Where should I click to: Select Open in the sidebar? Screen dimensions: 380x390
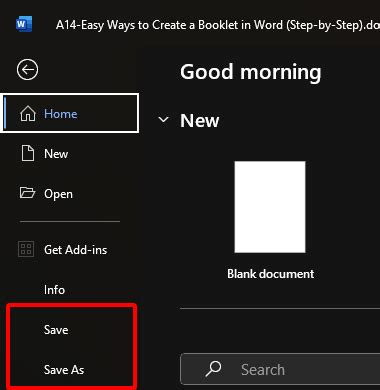tap(70, 193)
